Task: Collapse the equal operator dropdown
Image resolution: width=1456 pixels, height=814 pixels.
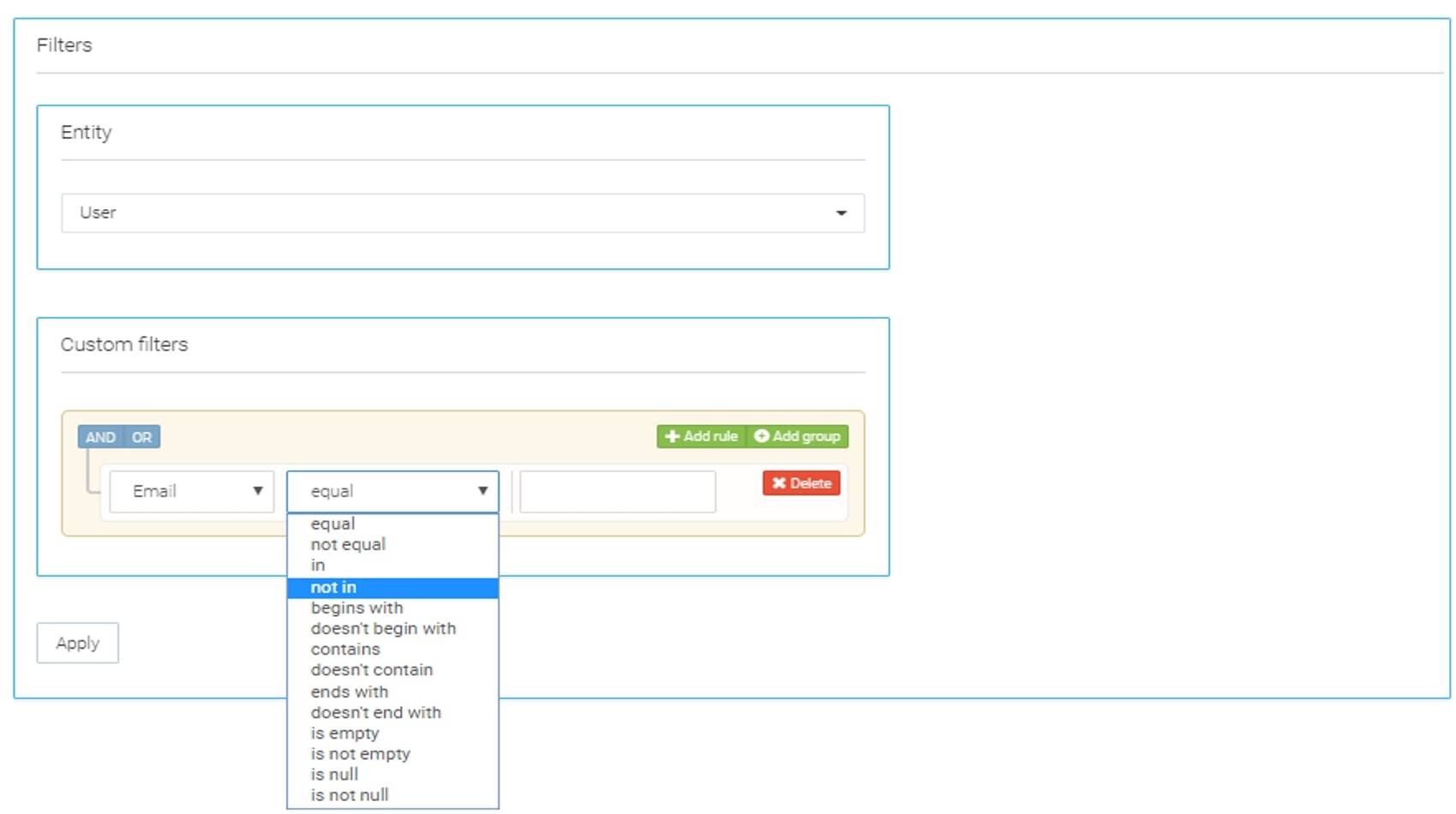Action: point(392,491)
